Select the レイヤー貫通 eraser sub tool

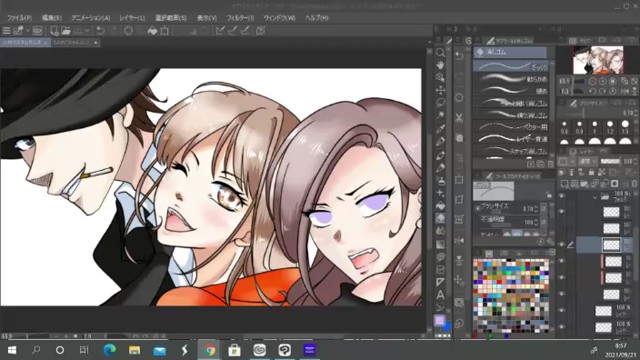512,139
